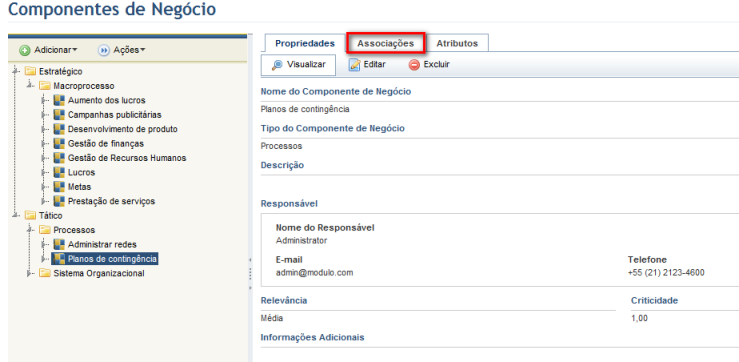Click the Editar button

368,65
